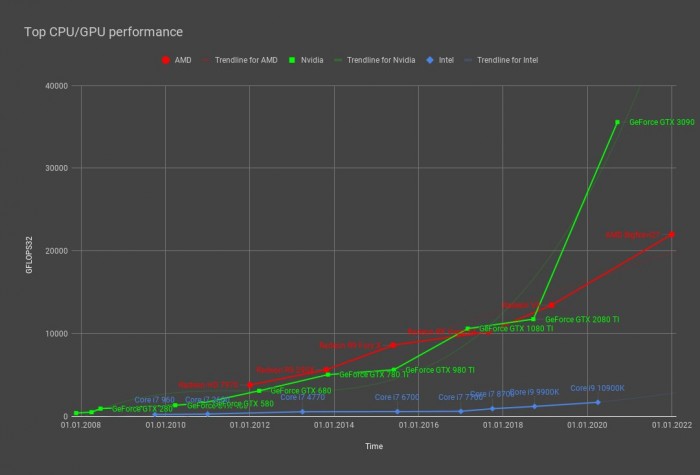
Task: Click the y-axis value 30000
Action: [57, 168]
